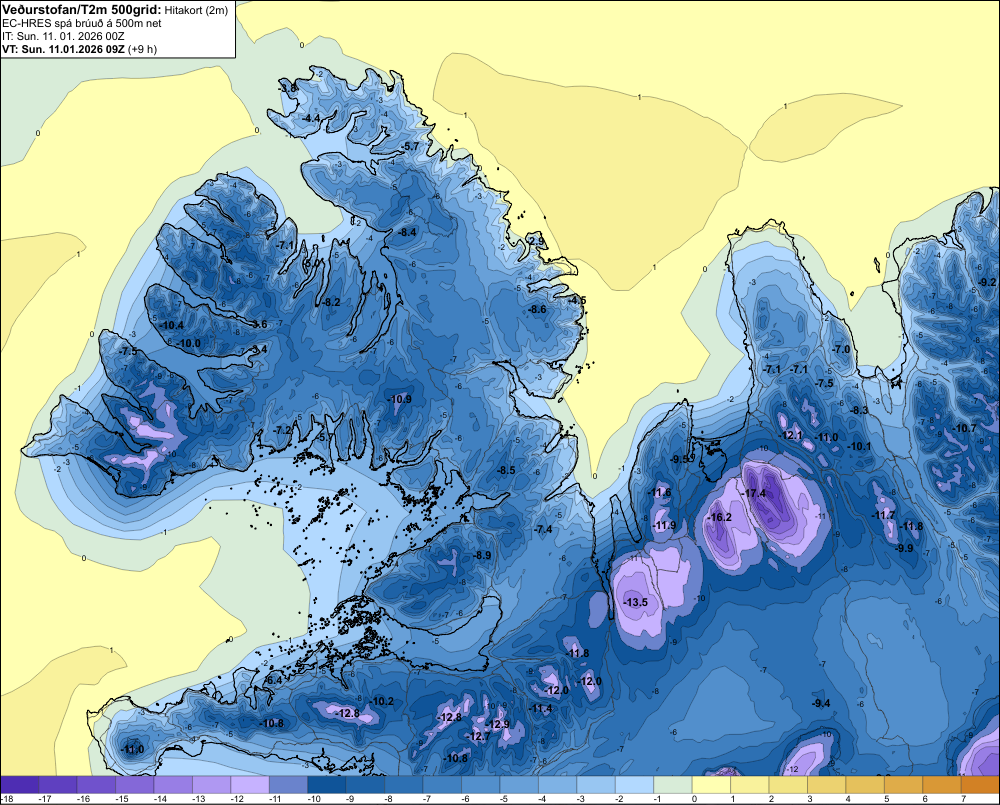Viewport: 1000px width, 805px height.
Task: Click the 0 pale yellow legend swatch
Action: tap(711, 784)
